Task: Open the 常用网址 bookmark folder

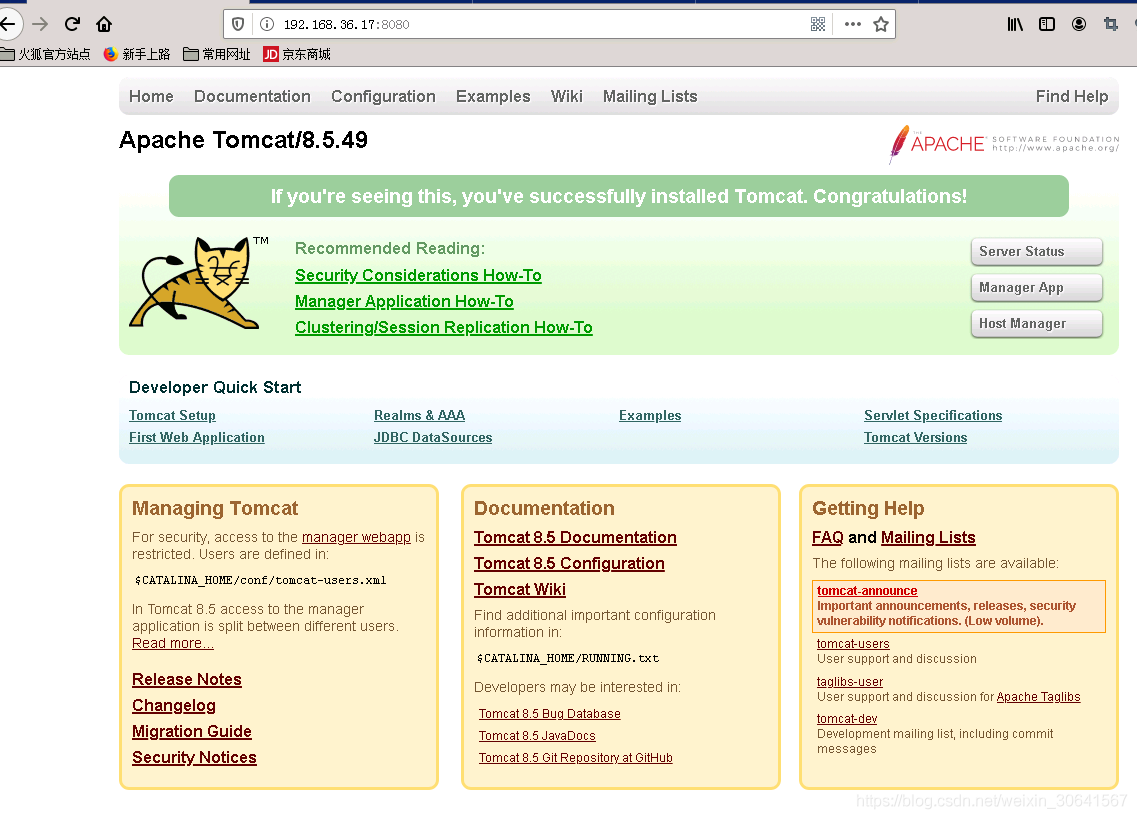Action: [217, 54]
